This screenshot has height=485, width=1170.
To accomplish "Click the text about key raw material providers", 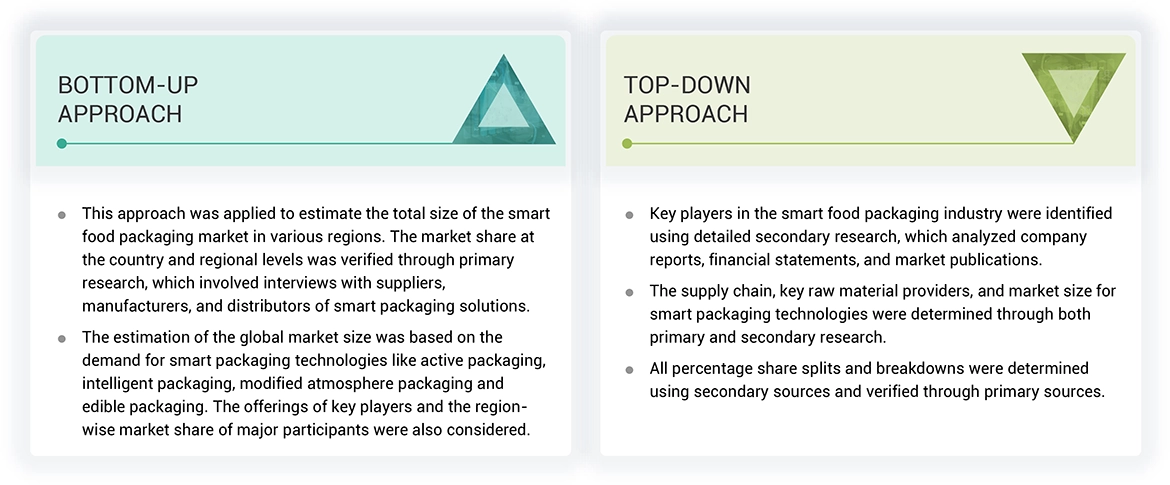I will [x=880, y=314].
